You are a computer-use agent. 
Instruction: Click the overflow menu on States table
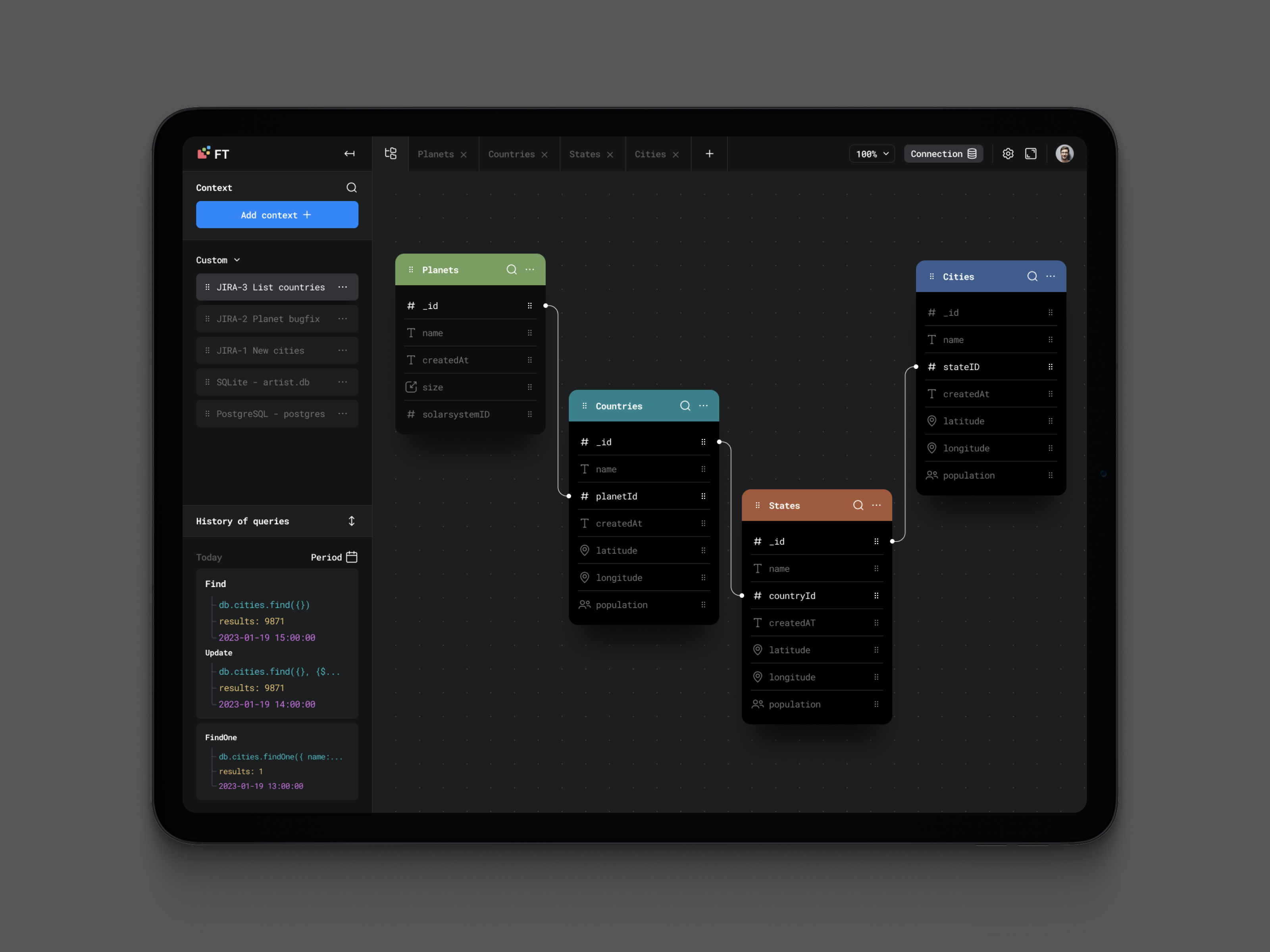click(876, 505)
